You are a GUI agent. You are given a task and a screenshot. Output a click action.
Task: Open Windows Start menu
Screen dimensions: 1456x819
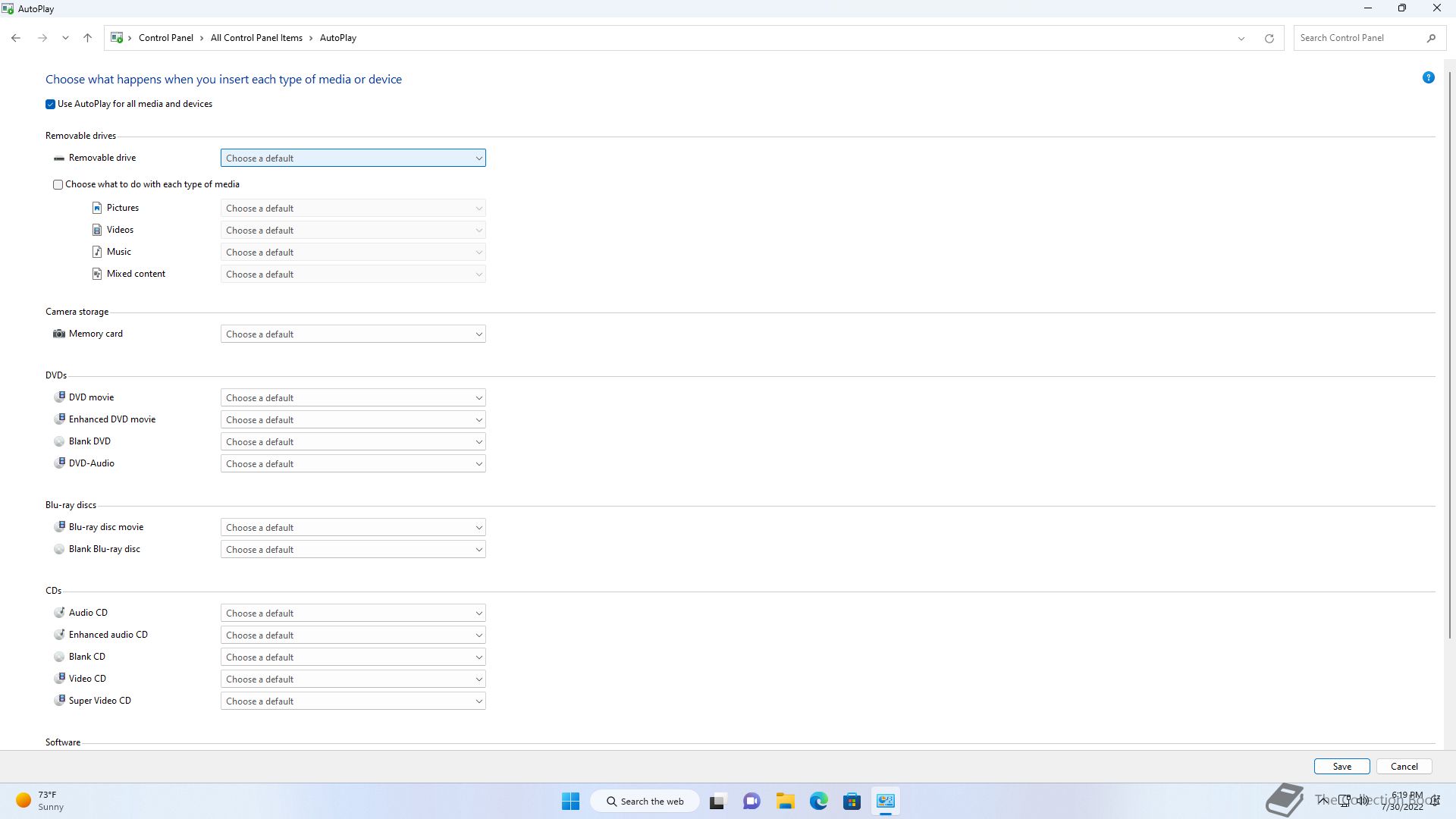point(570,802)
